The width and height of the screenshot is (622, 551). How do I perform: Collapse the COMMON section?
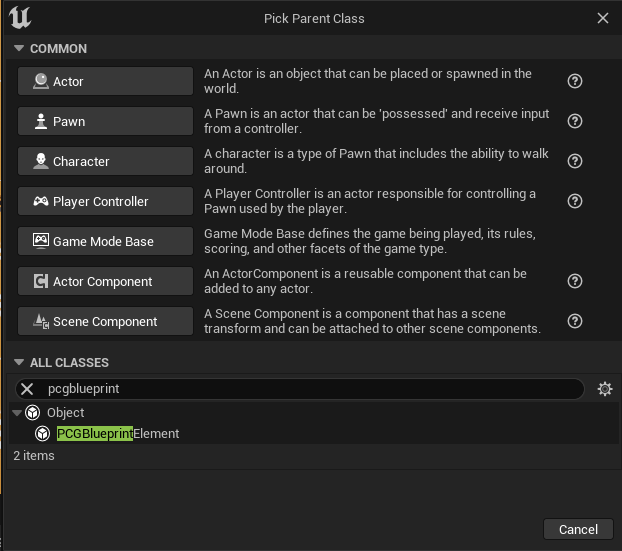(19, 48)
